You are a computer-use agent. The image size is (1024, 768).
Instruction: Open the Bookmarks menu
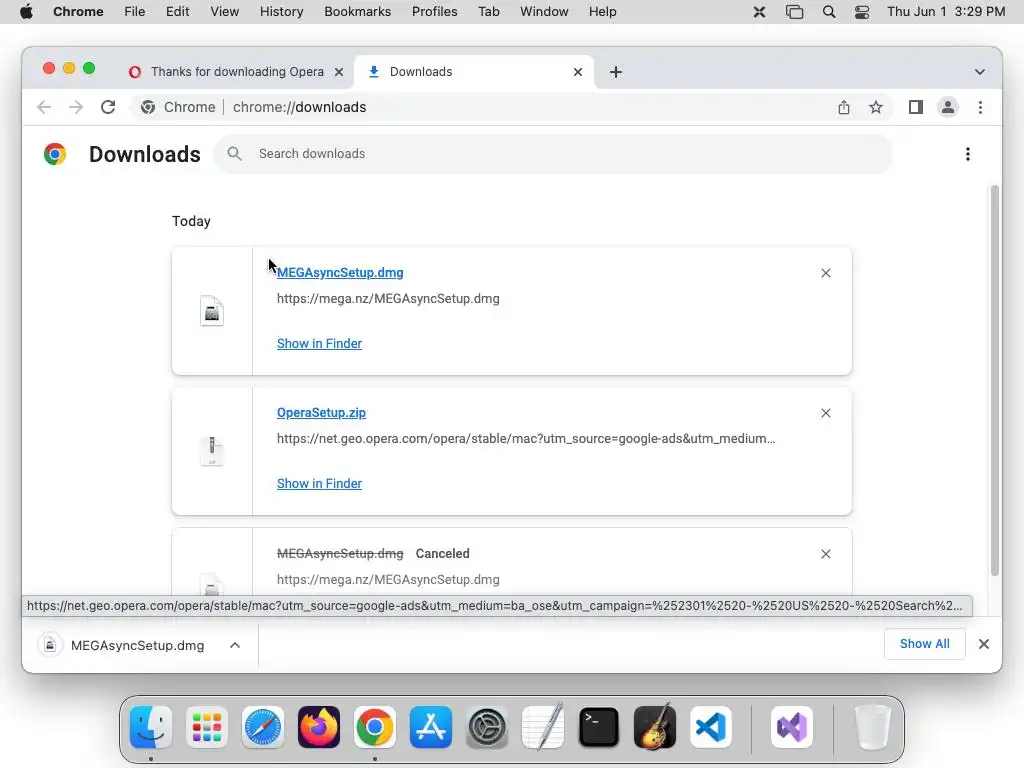357,12
